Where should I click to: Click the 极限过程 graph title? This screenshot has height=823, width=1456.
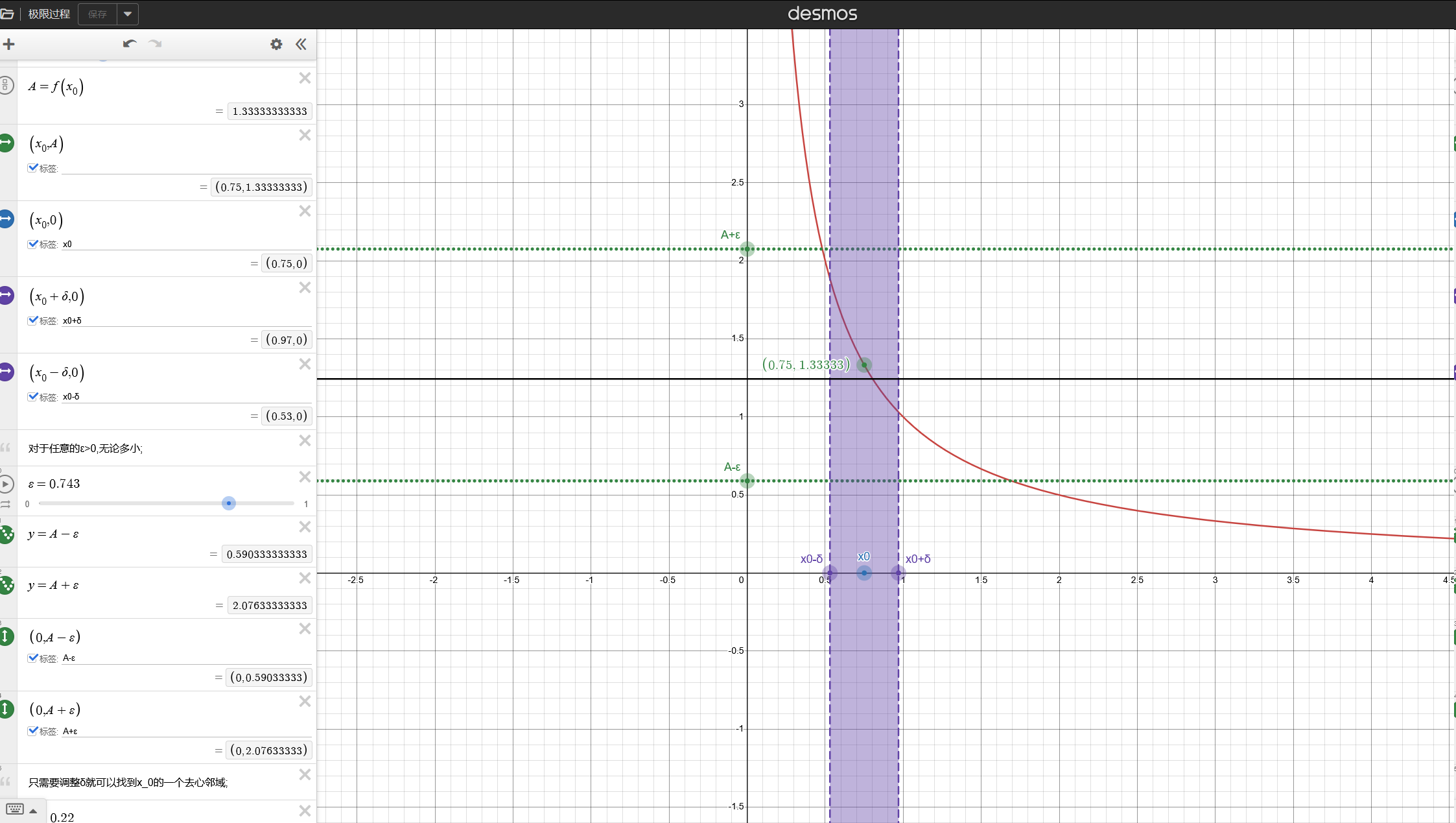pyautogui.click(x=49, y=14)
